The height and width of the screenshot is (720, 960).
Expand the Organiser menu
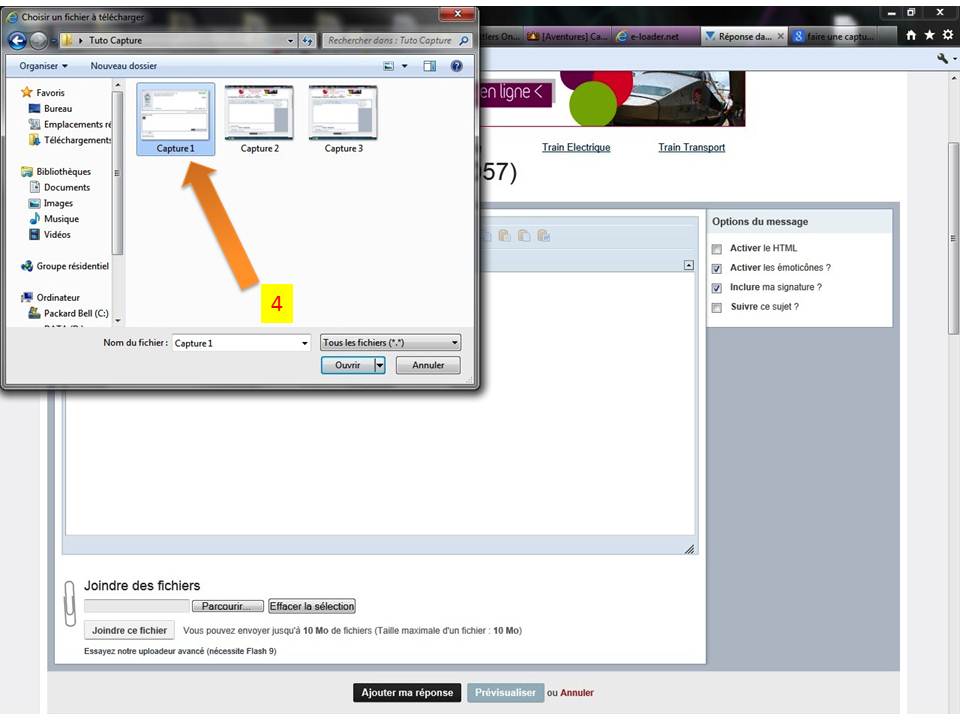click(x=43, y=66)
